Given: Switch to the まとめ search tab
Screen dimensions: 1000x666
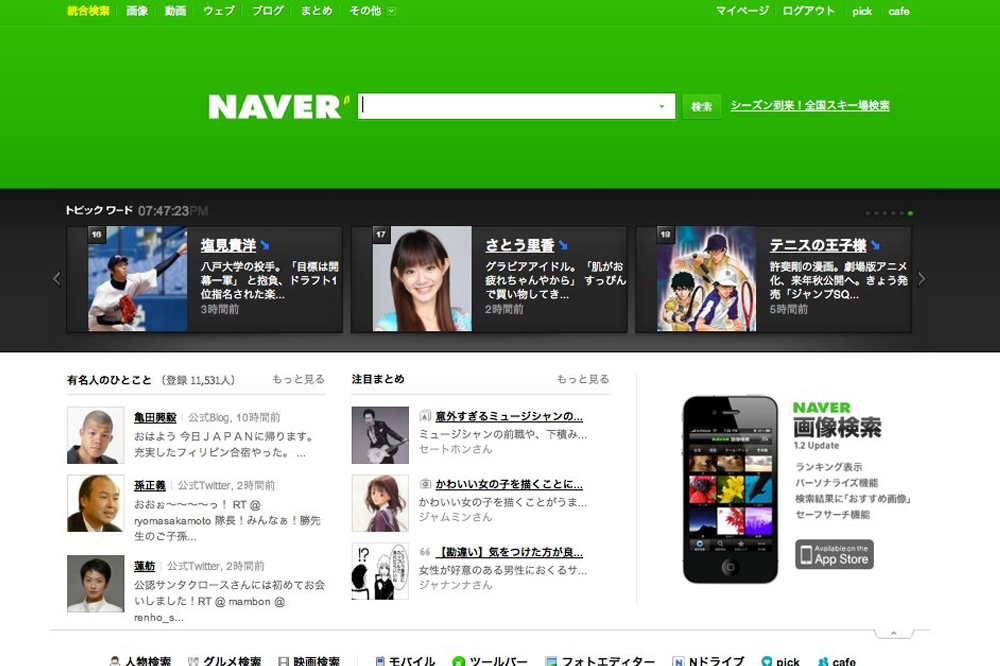Looking at the screenshot, I should [x=316, y=11].
